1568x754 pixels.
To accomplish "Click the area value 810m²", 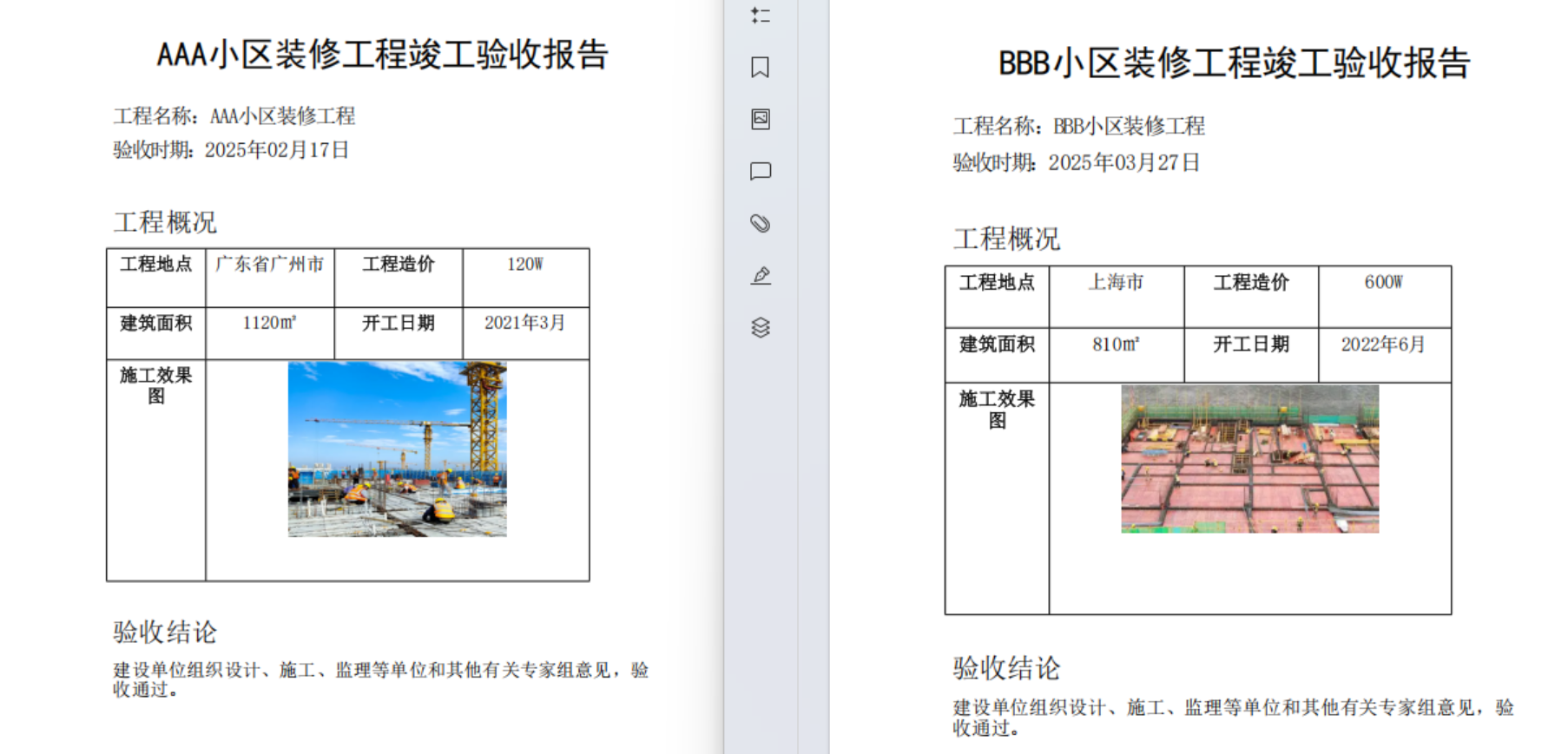I will click(1116, 344).
